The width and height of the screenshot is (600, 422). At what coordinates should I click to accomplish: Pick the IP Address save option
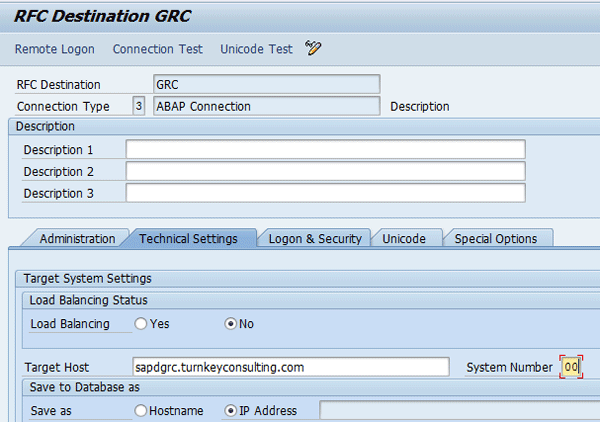(x=232, y=411)
